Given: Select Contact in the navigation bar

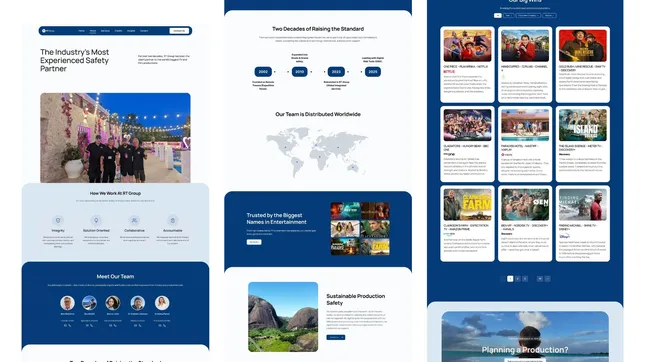Looking at the screenshot, I should (x=144, y=31).
